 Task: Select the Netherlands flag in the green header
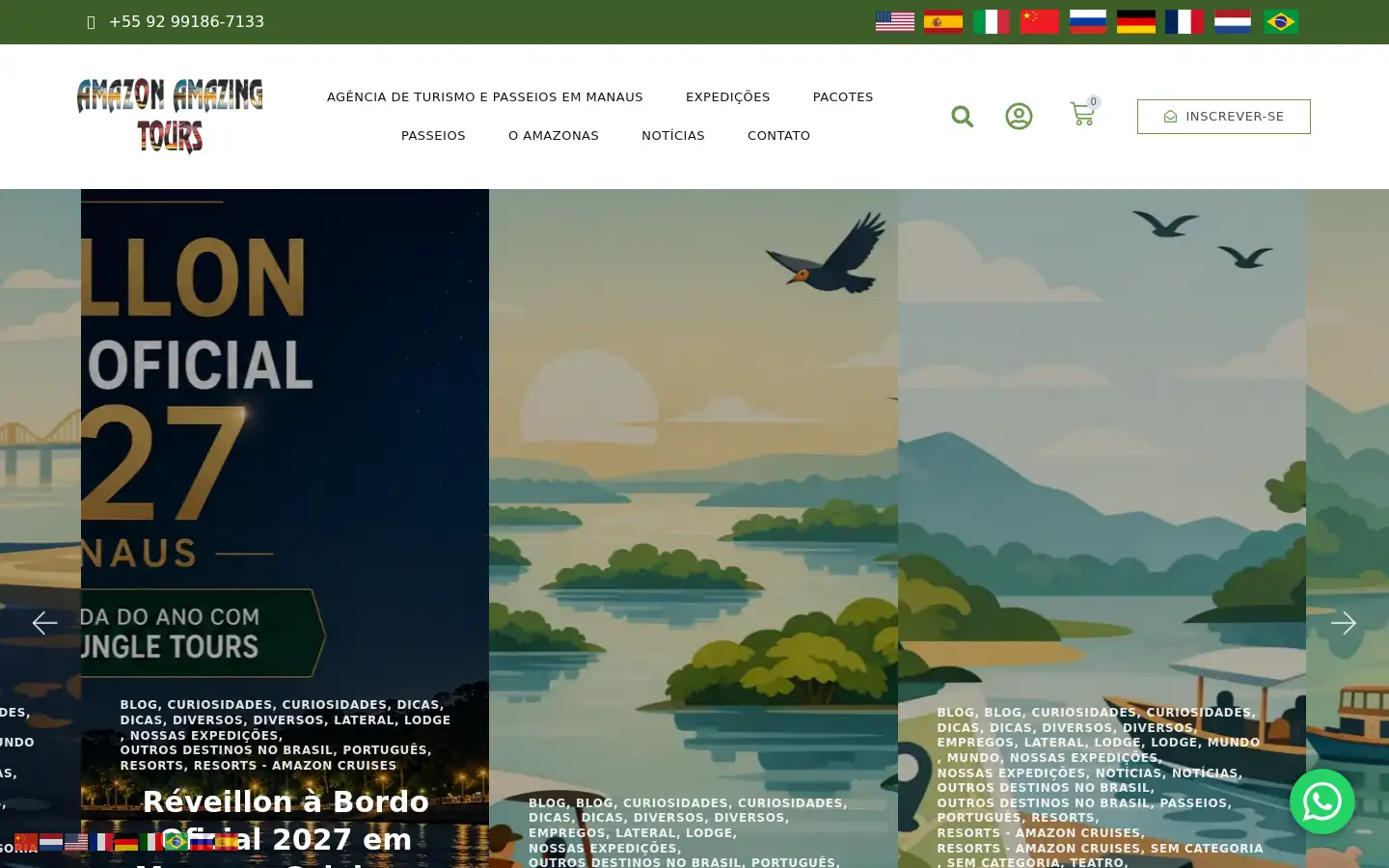[1233, 21]
